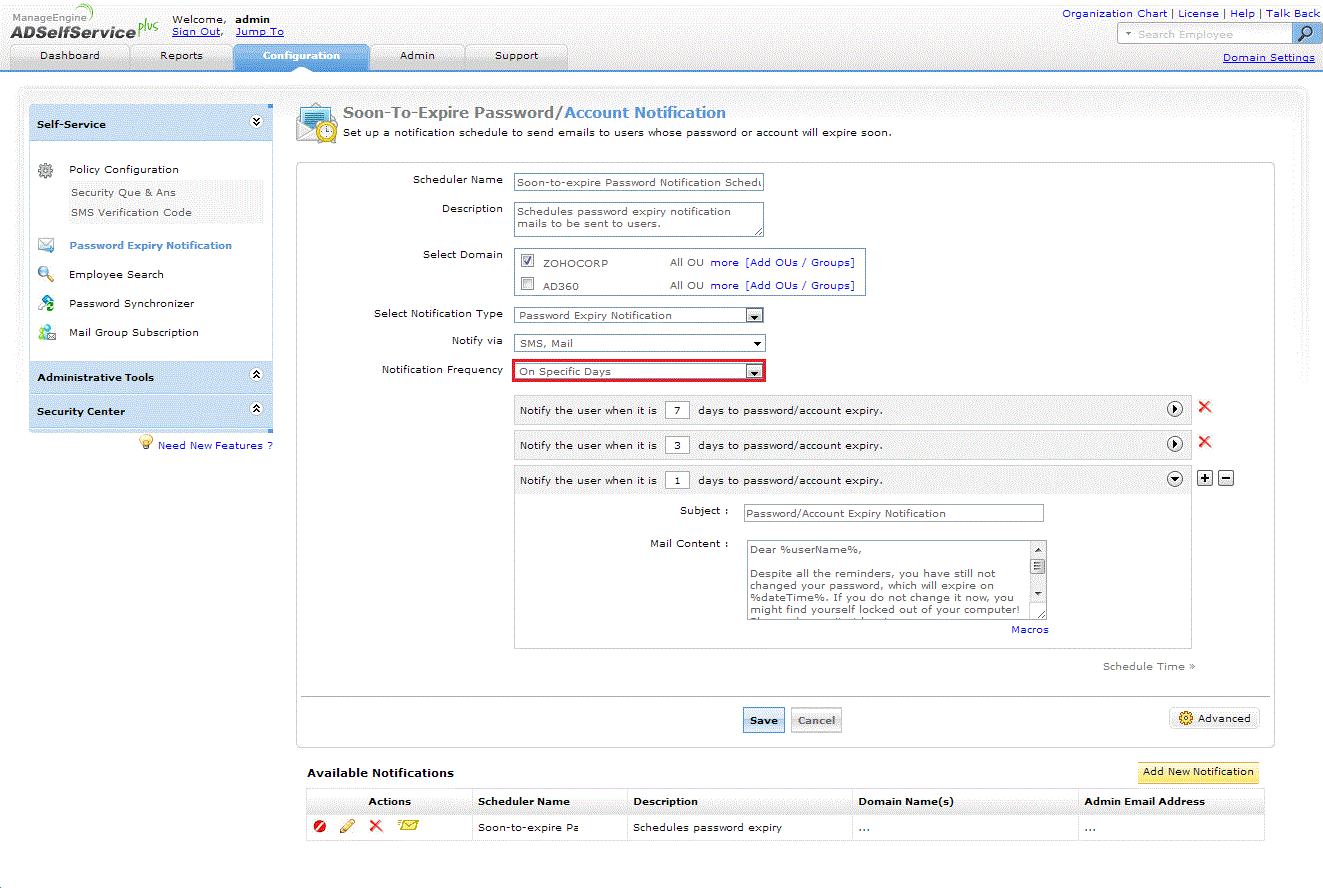1323x888 pixels.
Task: Check the AD360 domain checkbox
Action: [x=527, y=284]
